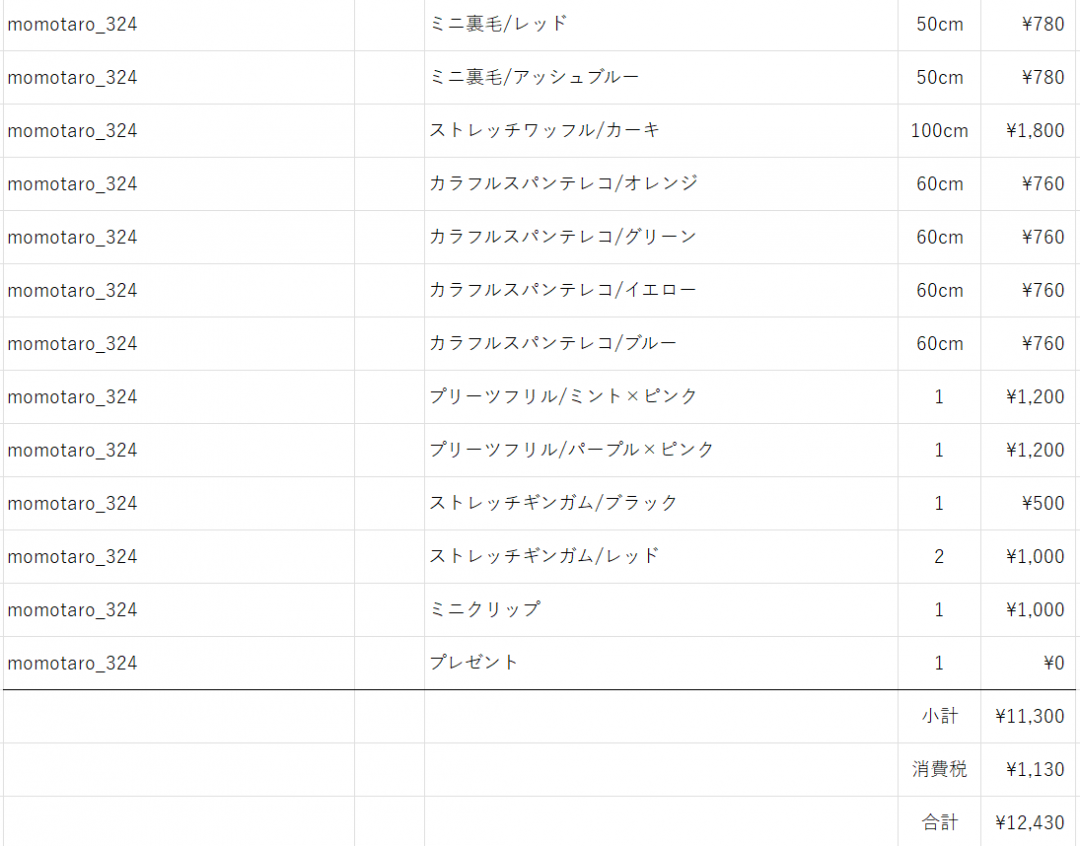The image size is (1080, 846).
Task: Click the カラフルスパンテレコ/イエロー cell
Action: (562, 290)
